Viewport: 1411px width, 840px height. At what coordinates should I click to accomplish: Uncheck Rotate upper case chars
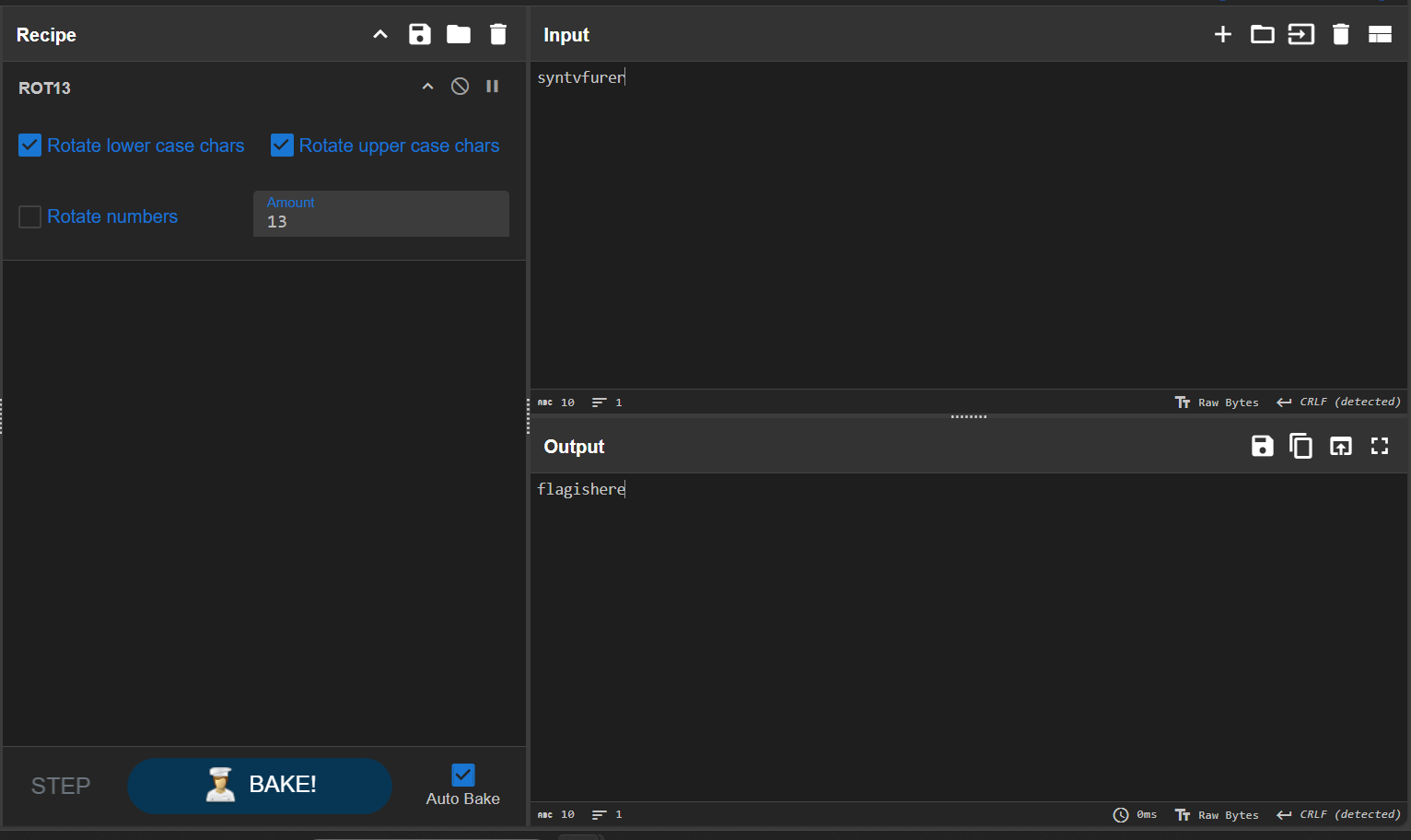coord(282,146)
